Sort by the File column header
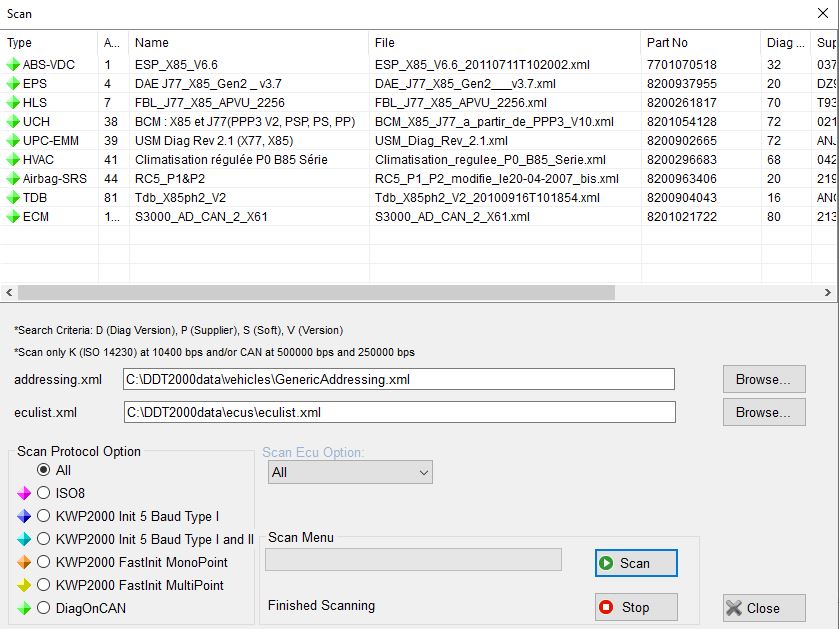The image size is (839, 629). tap(505, 43)
